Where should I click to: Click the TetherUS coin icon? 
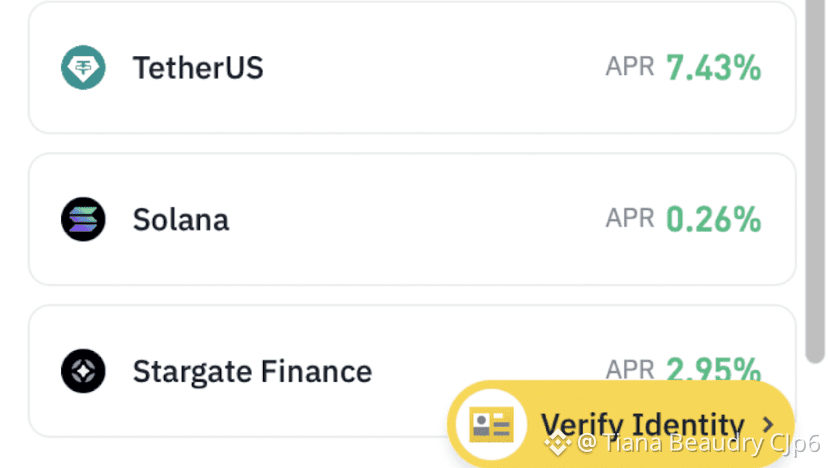82,68
